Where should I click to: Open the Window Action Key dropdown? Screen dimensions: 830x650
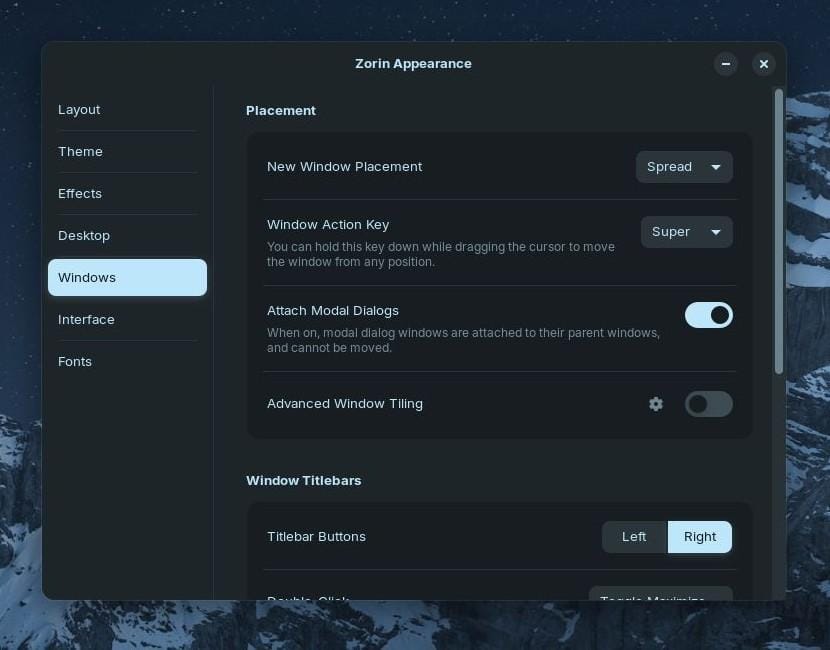click(x=687, y=232)
